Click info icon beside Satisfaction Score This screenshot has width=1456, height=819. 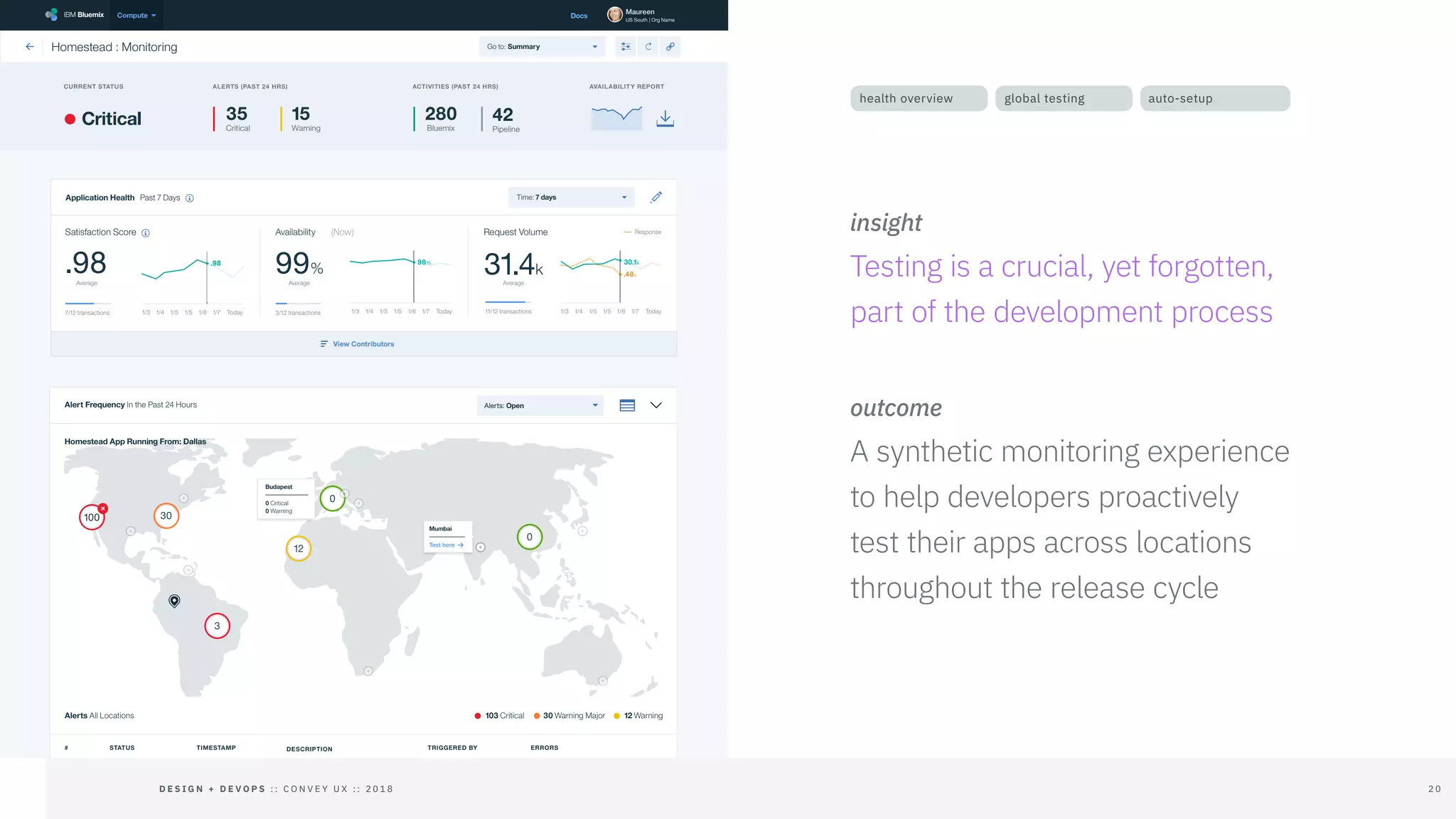(x=146, y=233)
